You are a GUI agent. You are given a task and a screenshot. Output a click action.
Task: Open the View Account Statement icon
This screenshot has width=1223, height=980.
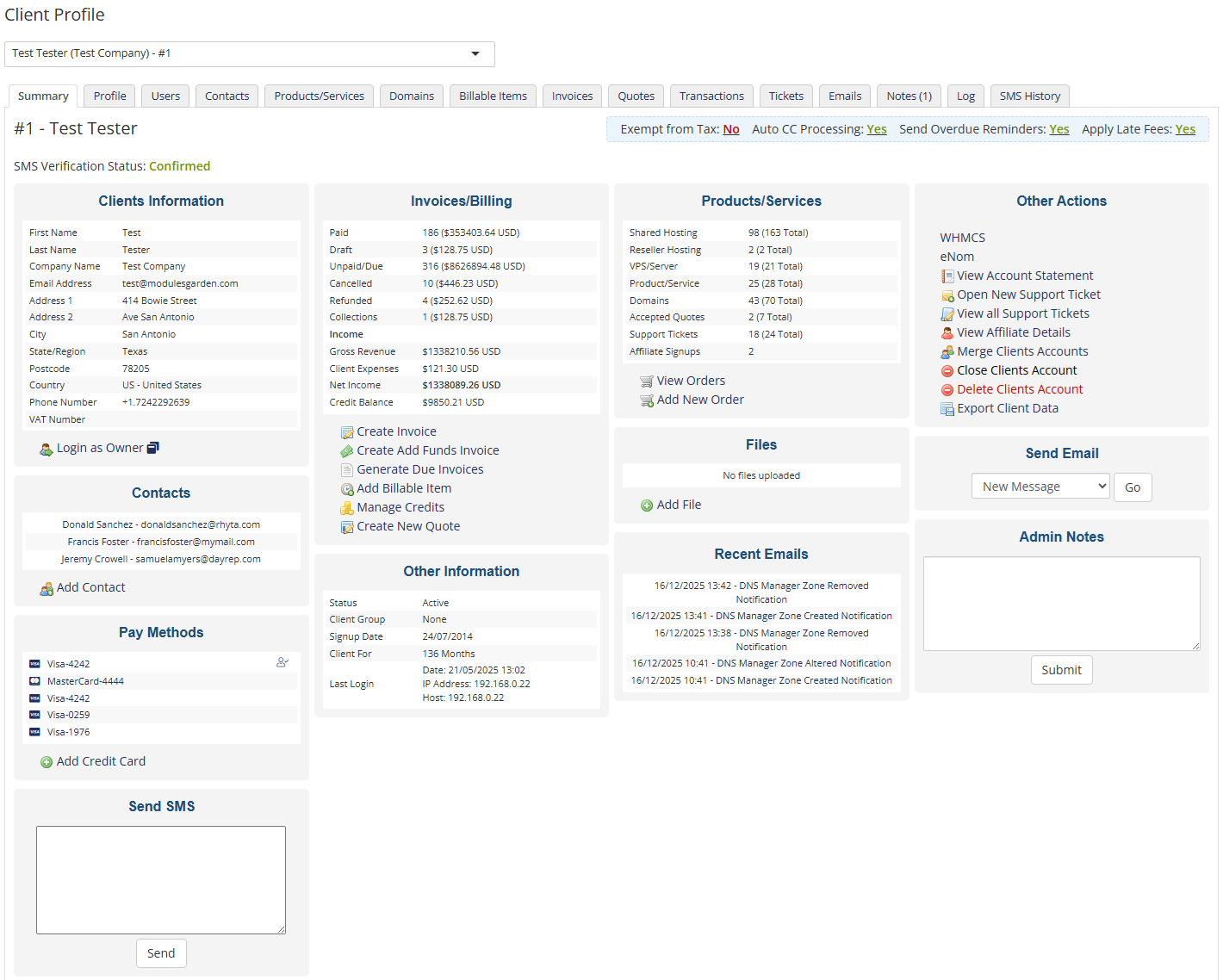947,276
